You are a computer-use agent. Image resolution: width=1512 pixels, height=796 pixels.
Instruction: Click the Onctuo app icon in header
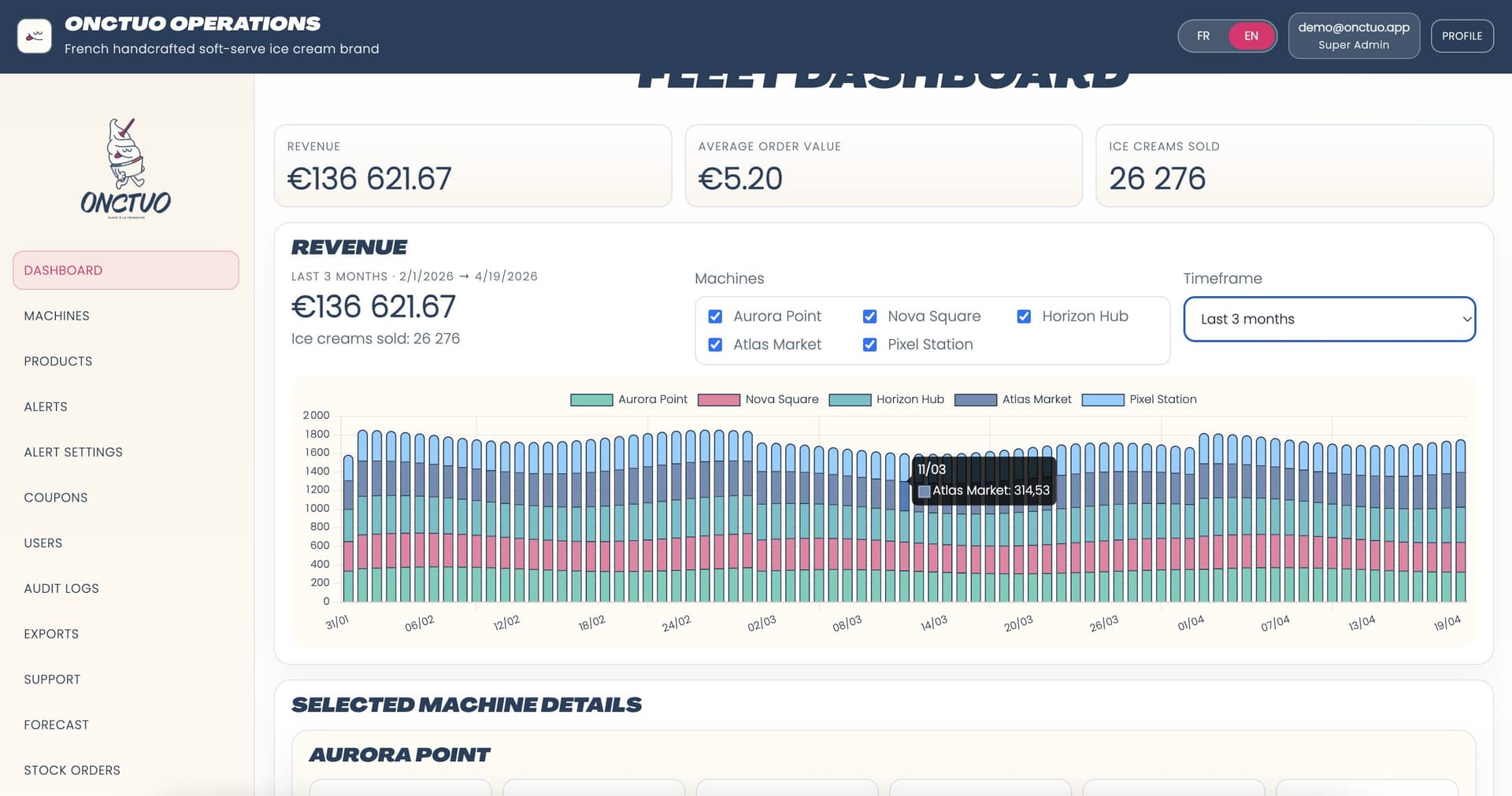(35, 36)
